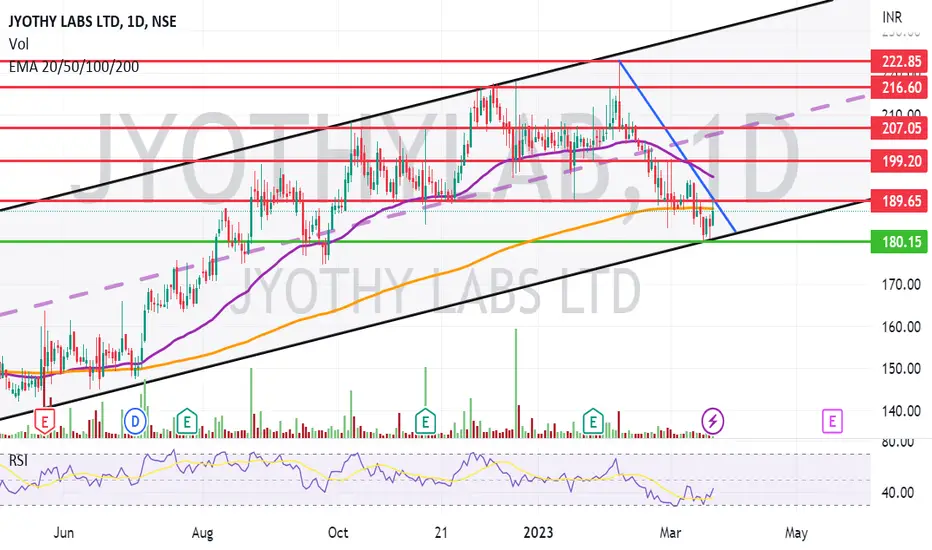Click the JYOTHY LABS LTD, 1D, NSE title
This screenshot has width=932, height=550.
[x=93, y=21]
